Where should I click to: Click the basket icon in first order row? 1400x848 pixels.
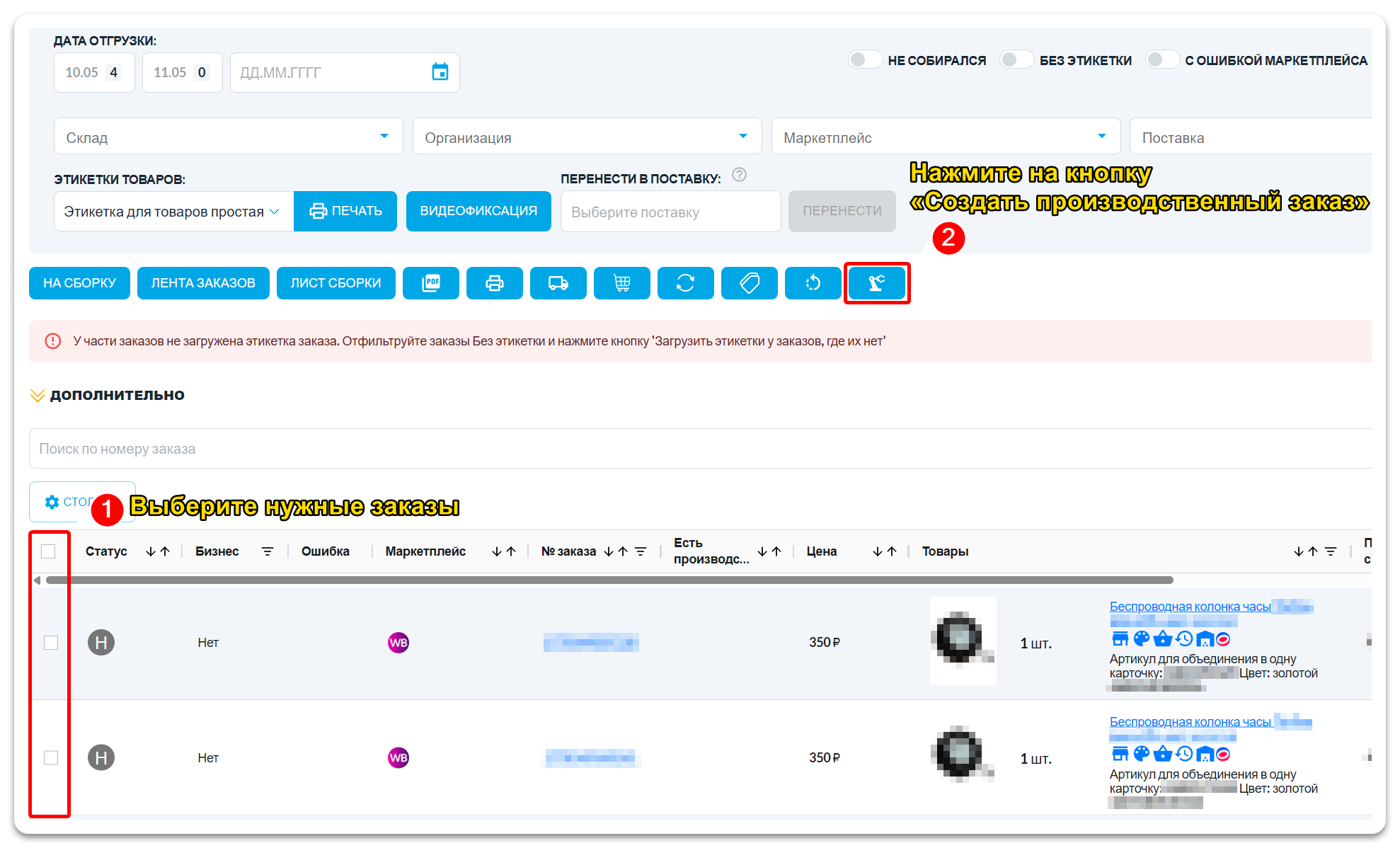[x=1162, y=638]
